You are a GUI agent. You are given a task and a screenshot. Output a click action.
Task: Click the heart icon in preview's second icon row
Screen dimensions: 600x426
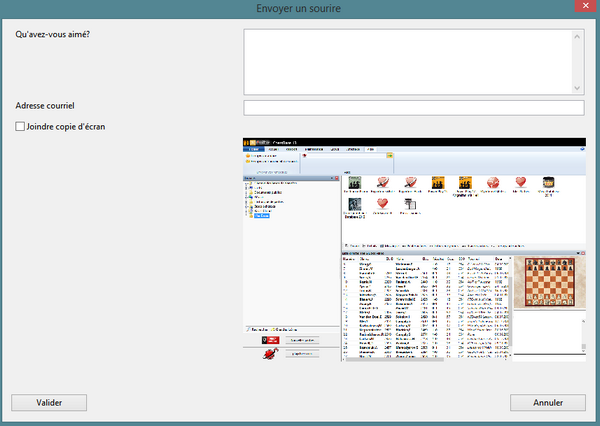(381, 204)
